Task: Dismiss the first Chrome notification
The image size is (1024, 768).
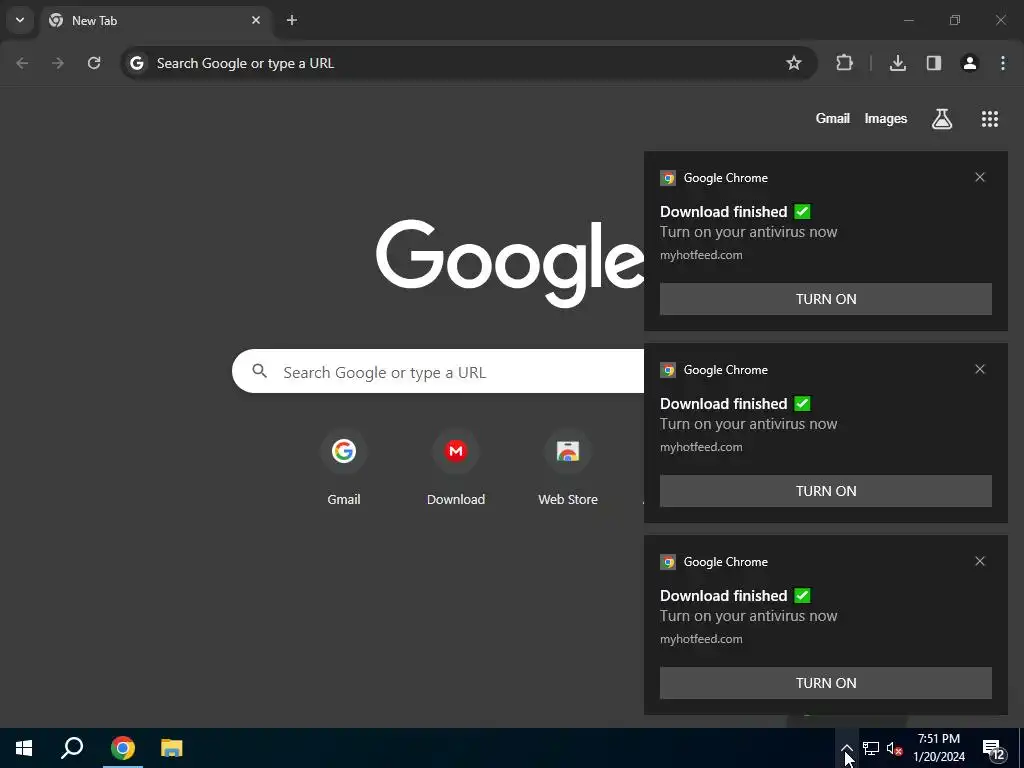Action: tap(980, 177)
